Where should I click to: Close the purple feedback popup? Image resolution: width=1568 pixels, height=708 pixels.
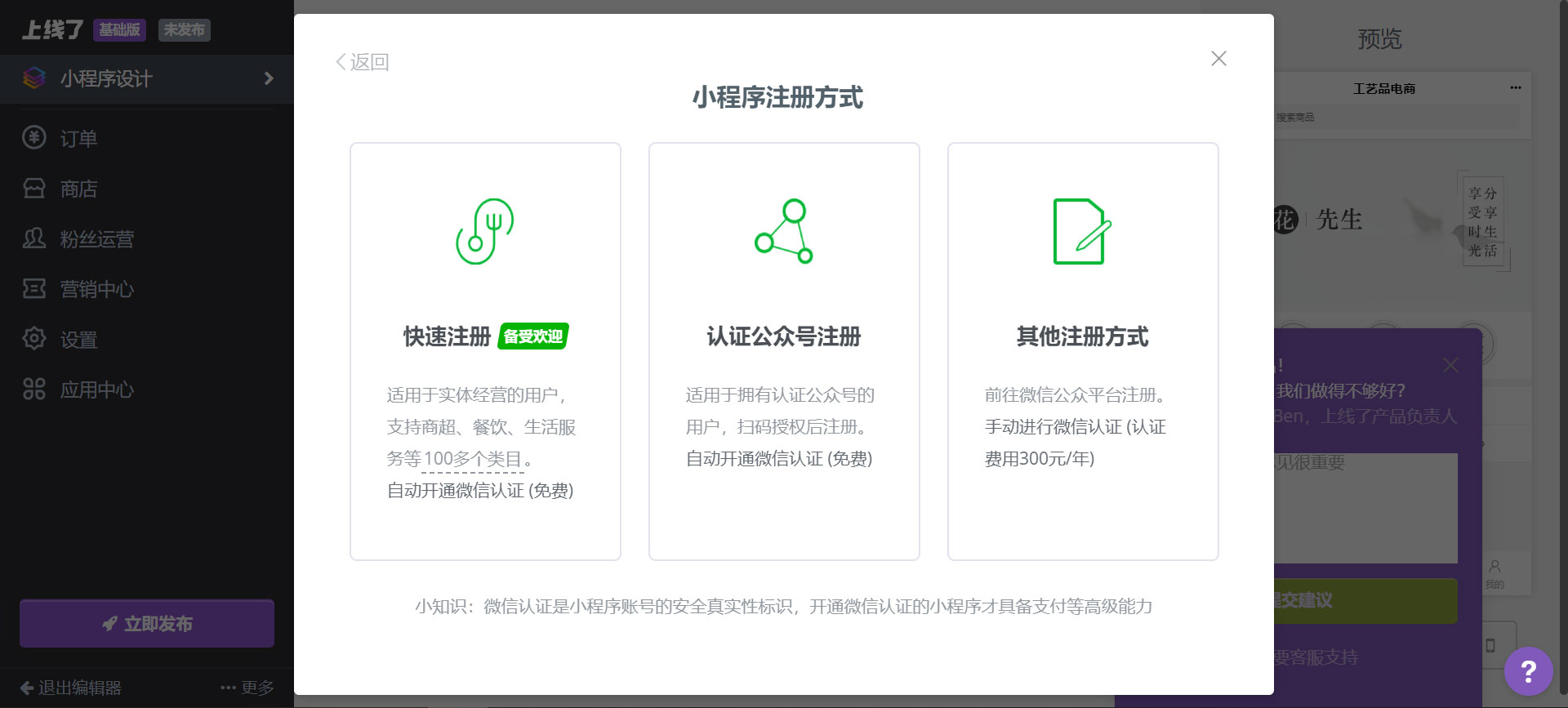coord(1450,365)
